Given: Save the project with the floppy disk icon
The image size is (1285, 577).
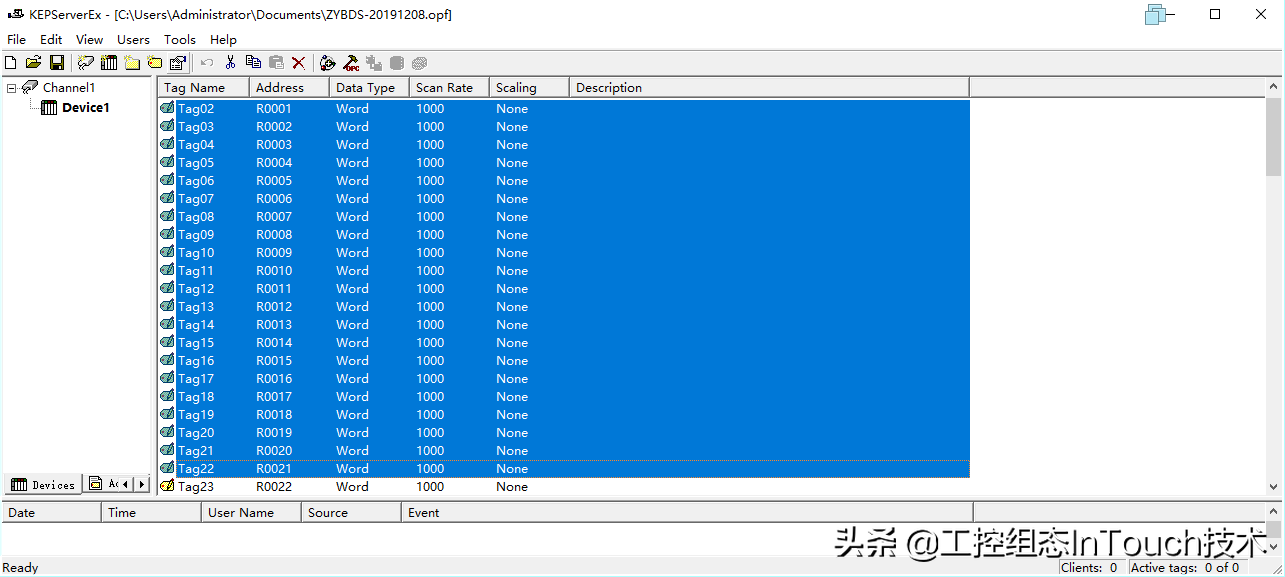Looking at the screenshot, I should (56, 63).
